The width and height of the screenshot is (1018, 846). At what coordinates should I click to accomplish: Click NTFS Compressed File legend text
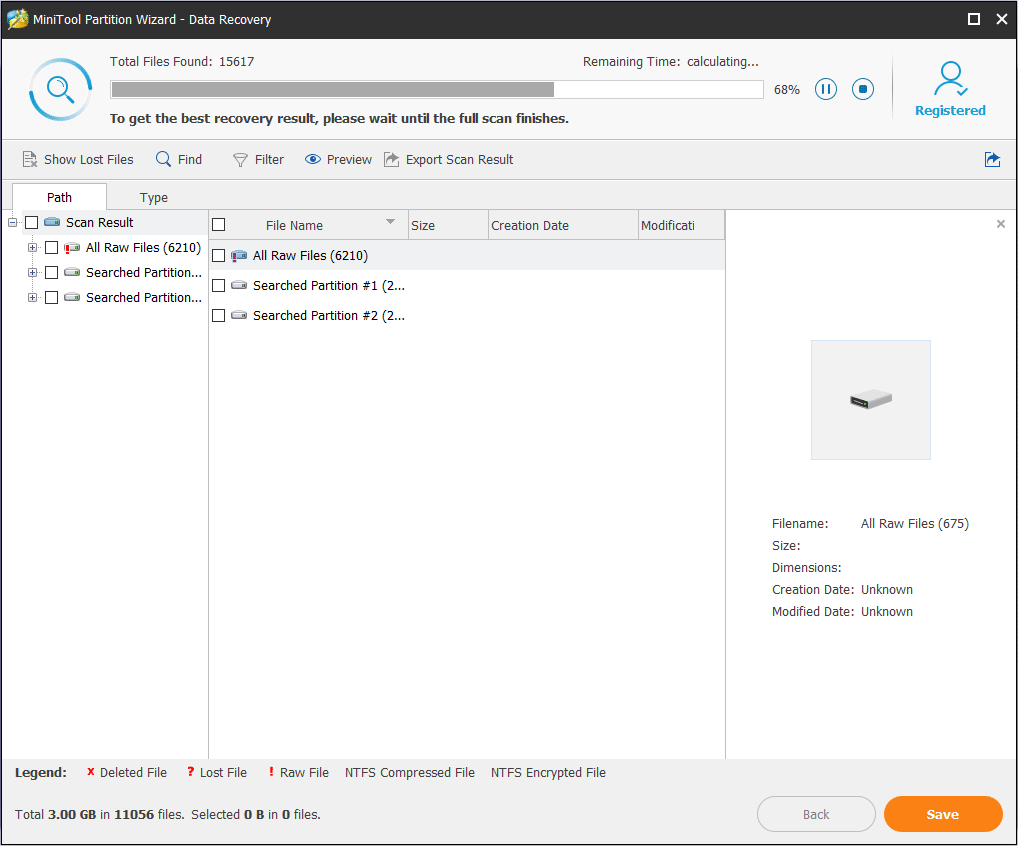tap(410, 773)
